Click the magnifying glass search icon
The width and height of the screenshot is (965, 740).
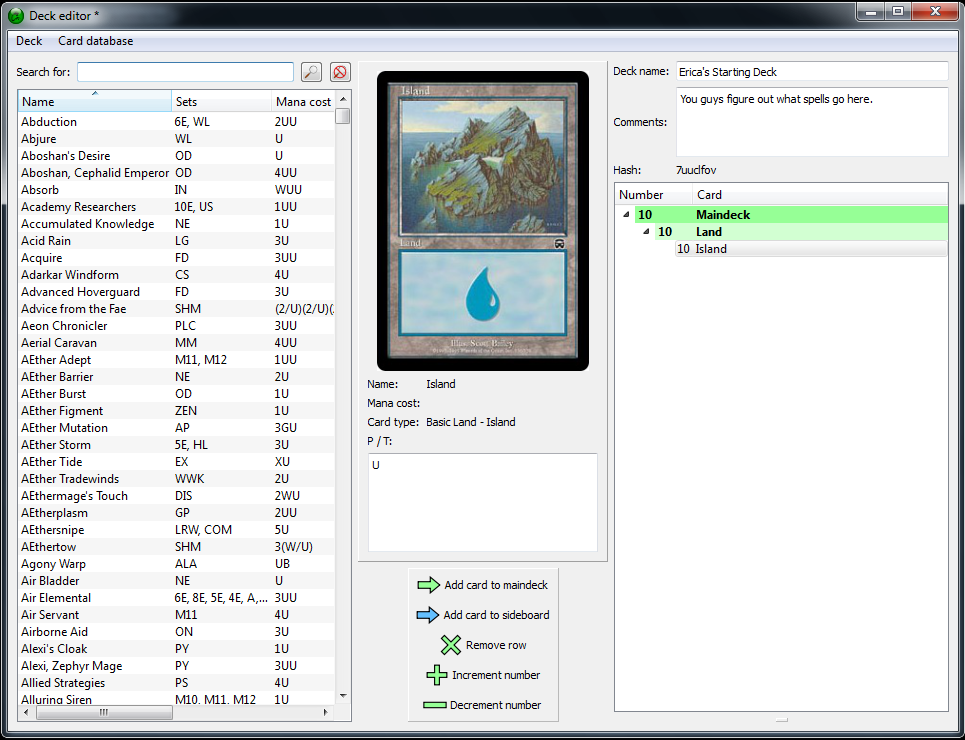coord(312,72)
